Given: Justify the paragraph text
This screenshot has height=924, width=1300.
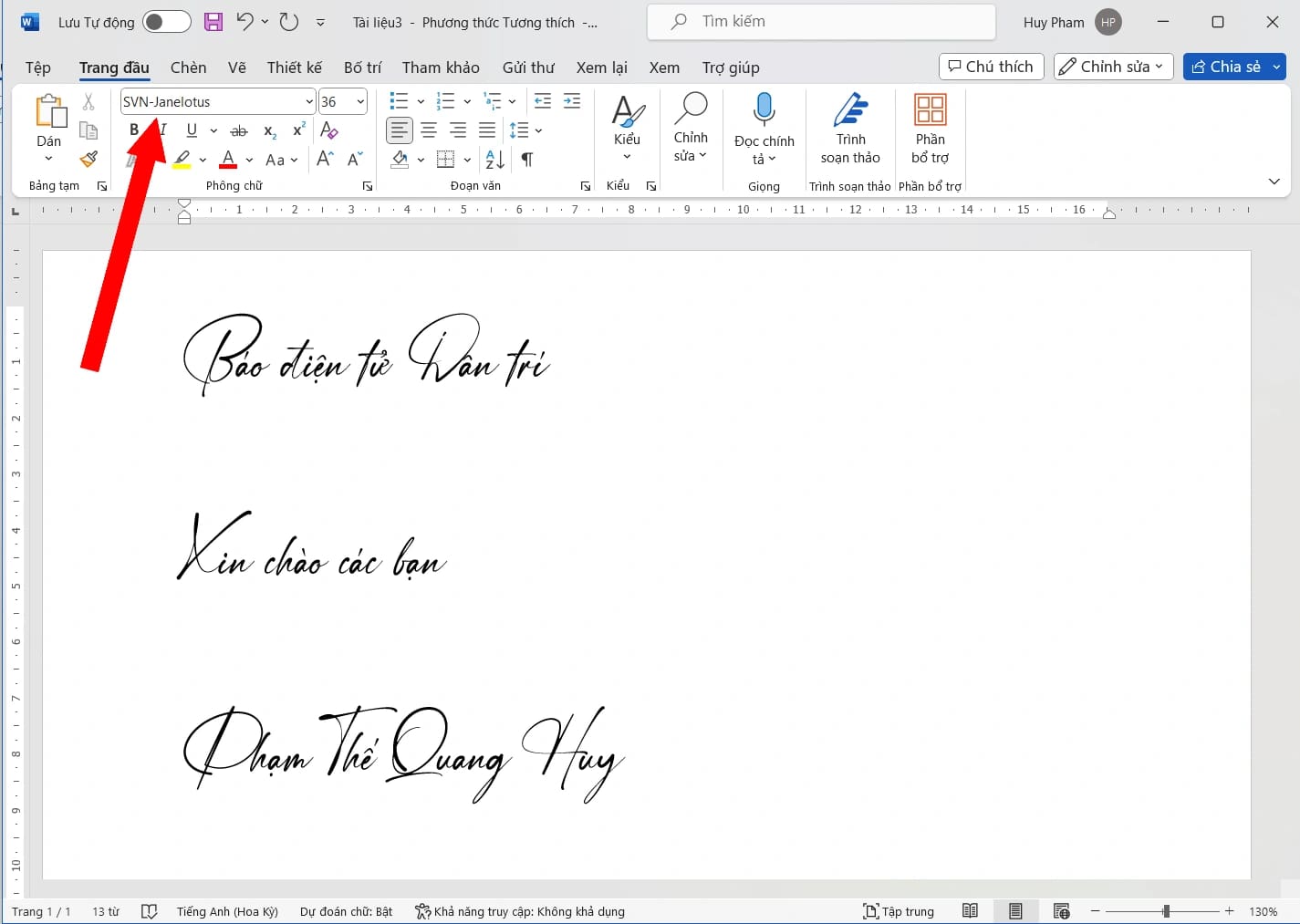Looking at the screenshot, I should pyautogui.click(x=487, y=130).
